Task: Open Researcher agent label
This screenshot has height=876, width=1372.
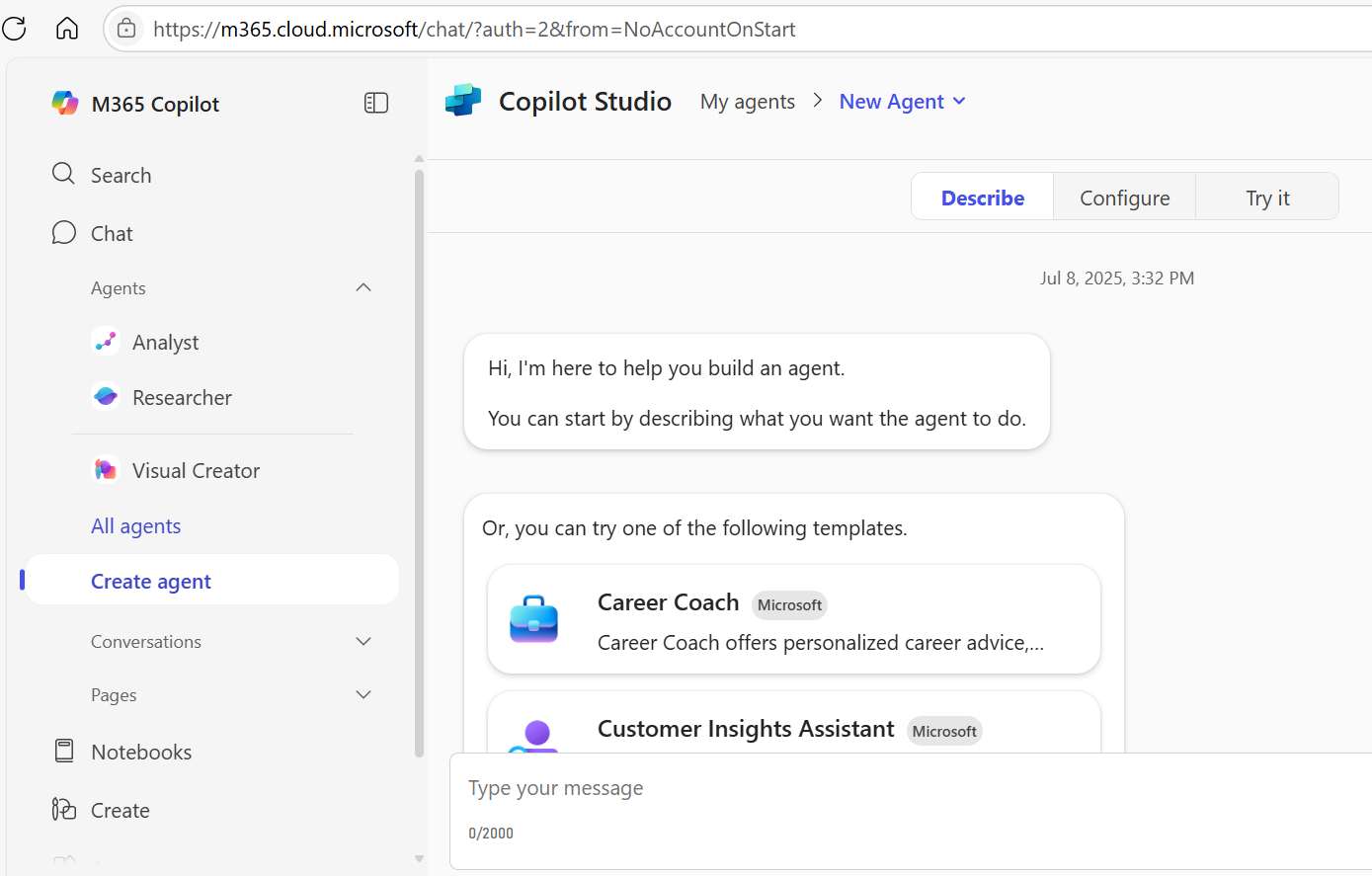Action: tap(182, 397)
